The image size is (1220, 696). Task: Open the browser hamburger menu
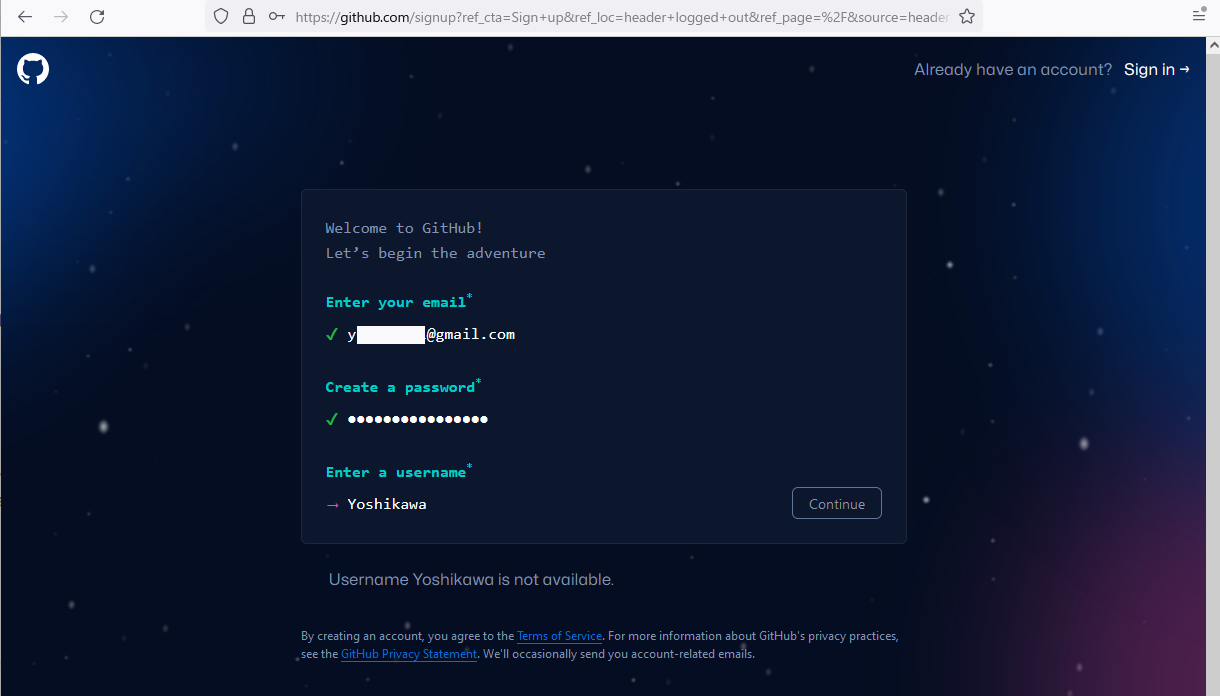click(x=1199, y=16)
